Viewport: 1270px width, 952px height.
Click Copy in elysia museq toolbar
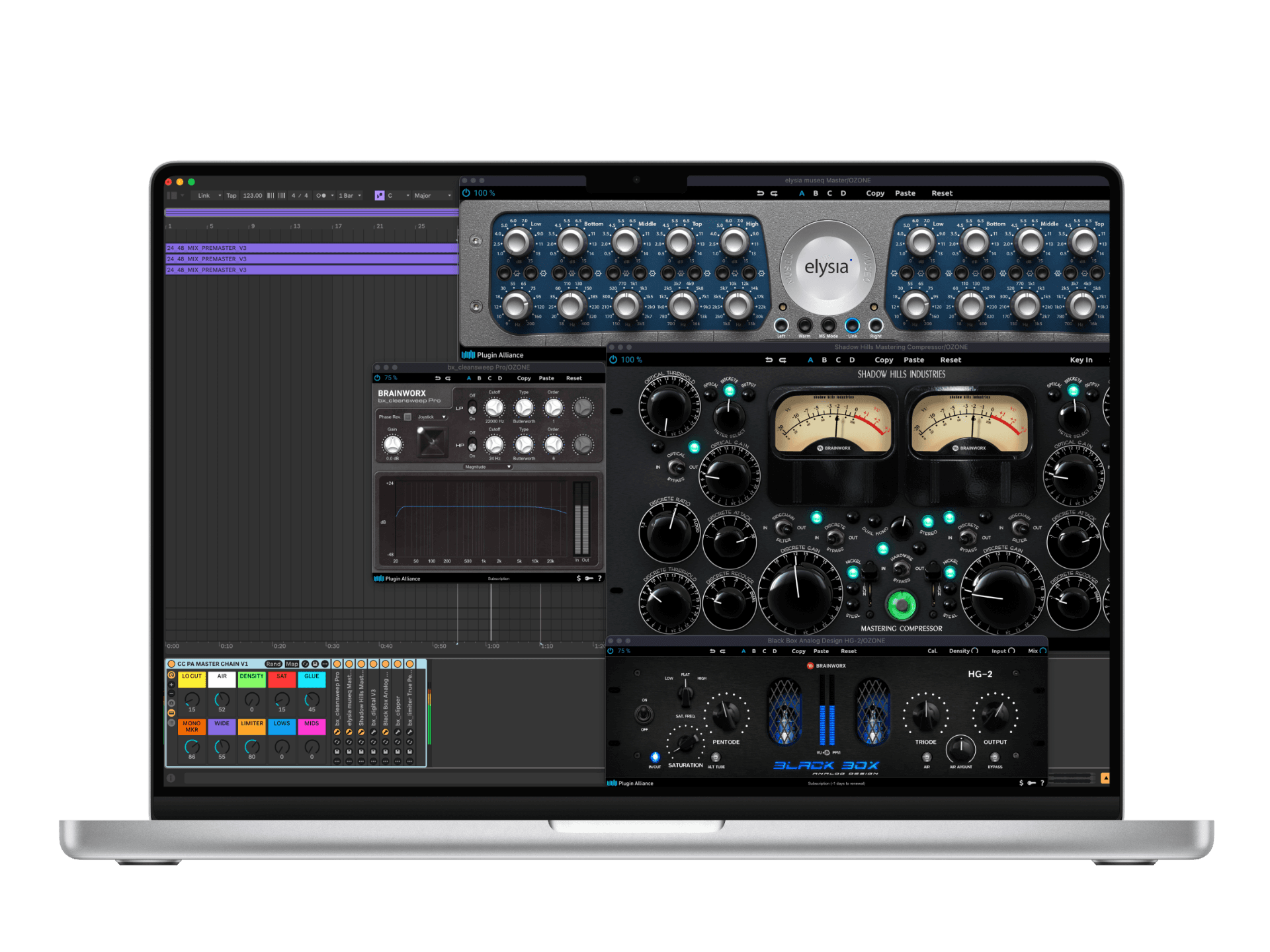(x=875, y=193)
